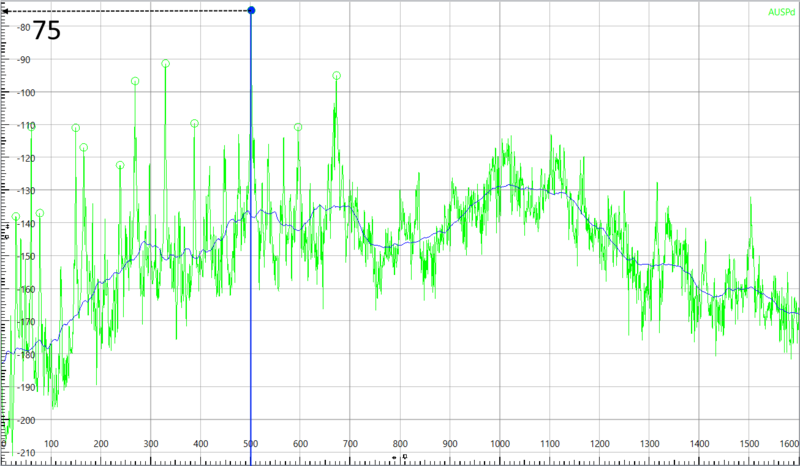The image size is (800, 466).
Task: Click the dashed arrow head at left edge
Action: (x=5, y=11)
